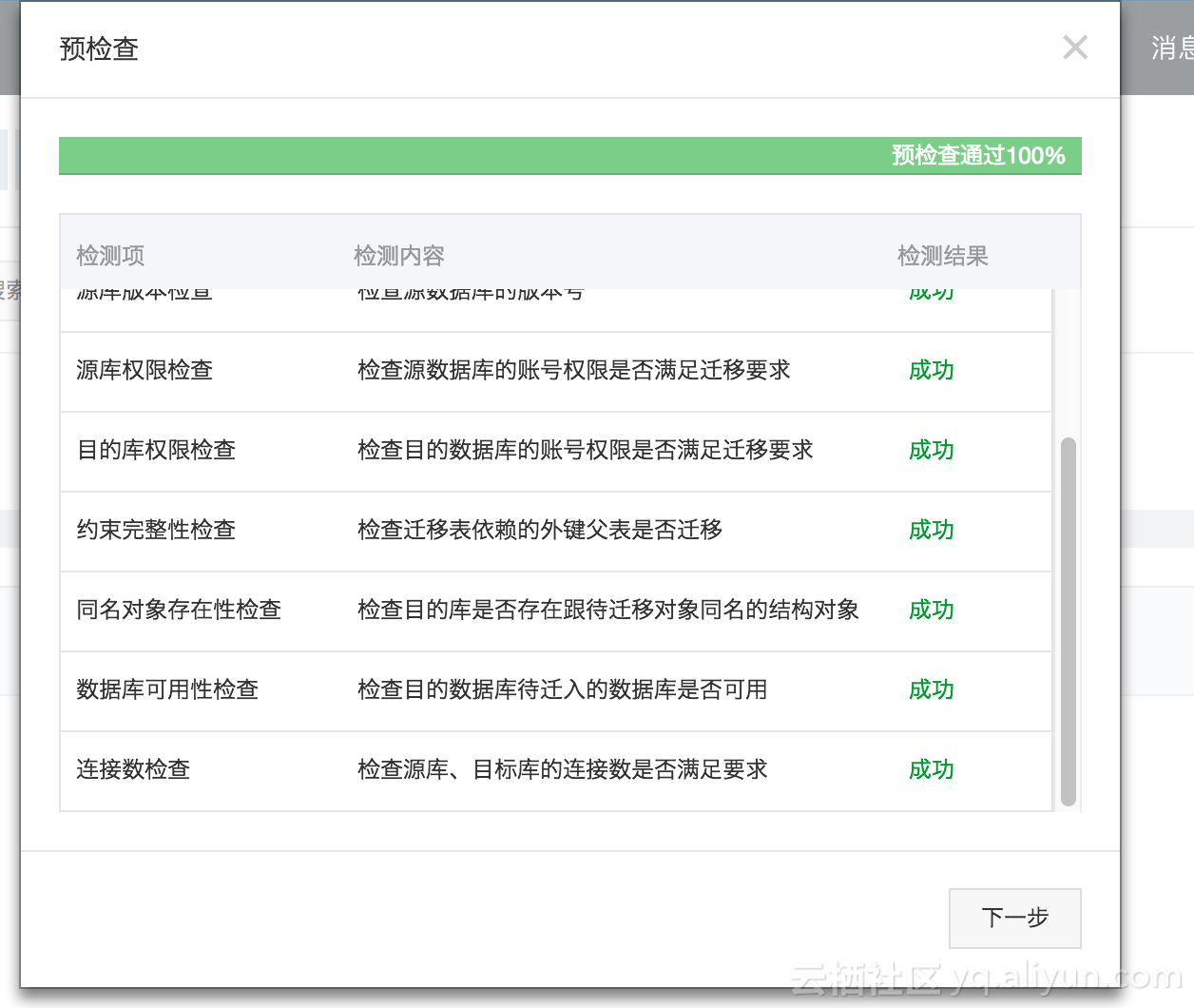Image resolution: width=1194 pixels, height=1008 pixels.
Task: Select the 目的库权限检查 row label
Action: click(156, 450)
